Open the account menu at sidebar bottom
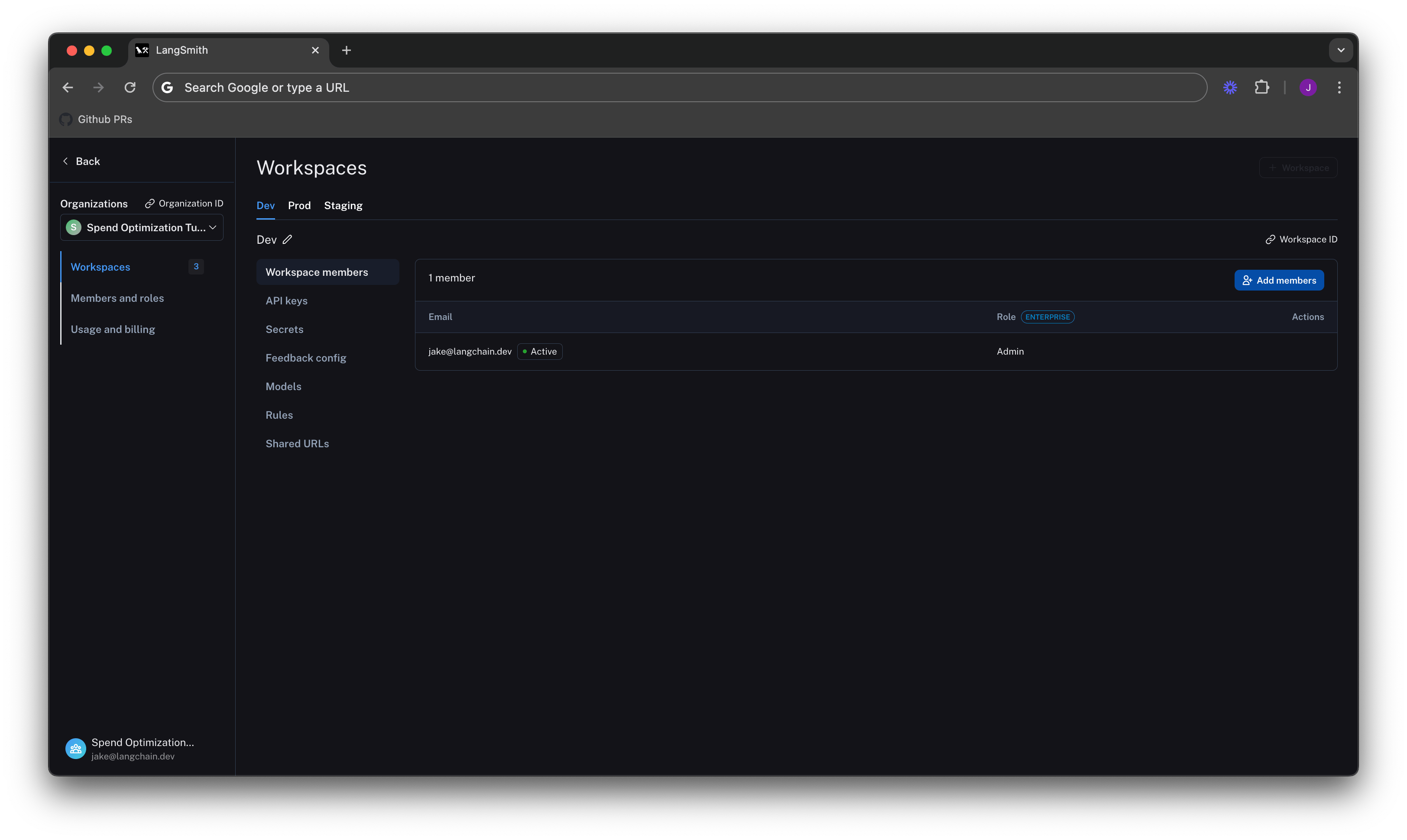 [130, 748]
